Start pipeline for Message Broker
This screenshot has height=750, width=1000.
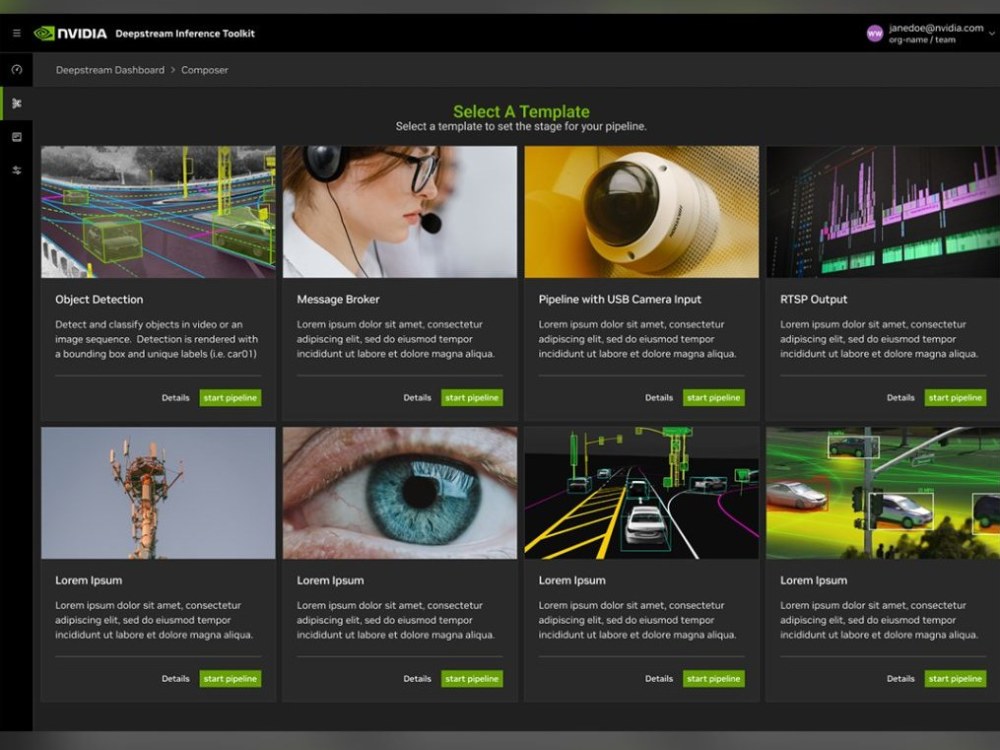tap(472, 398)
